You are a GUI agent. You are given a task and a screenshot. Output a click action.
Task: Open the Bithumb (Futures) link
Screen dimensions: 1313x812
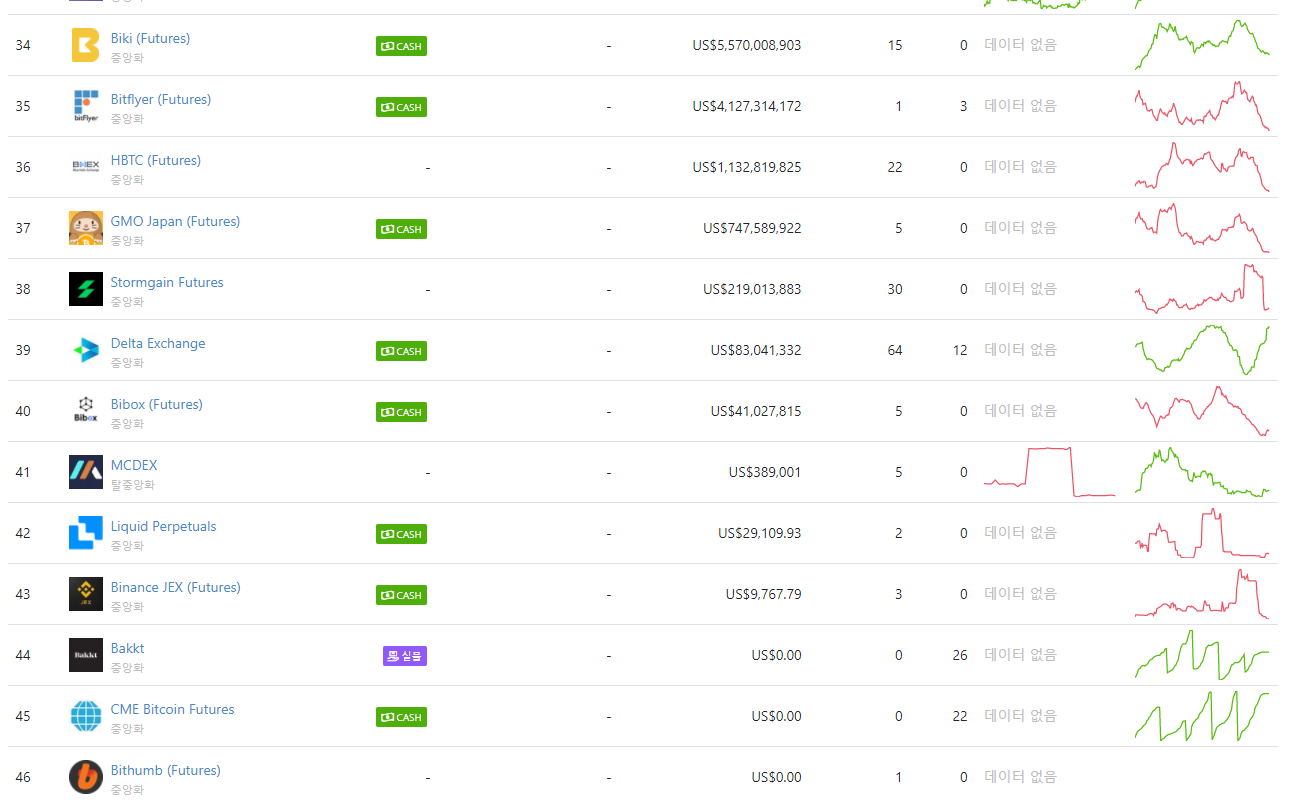pyautogui.click(x=166, y=770)
